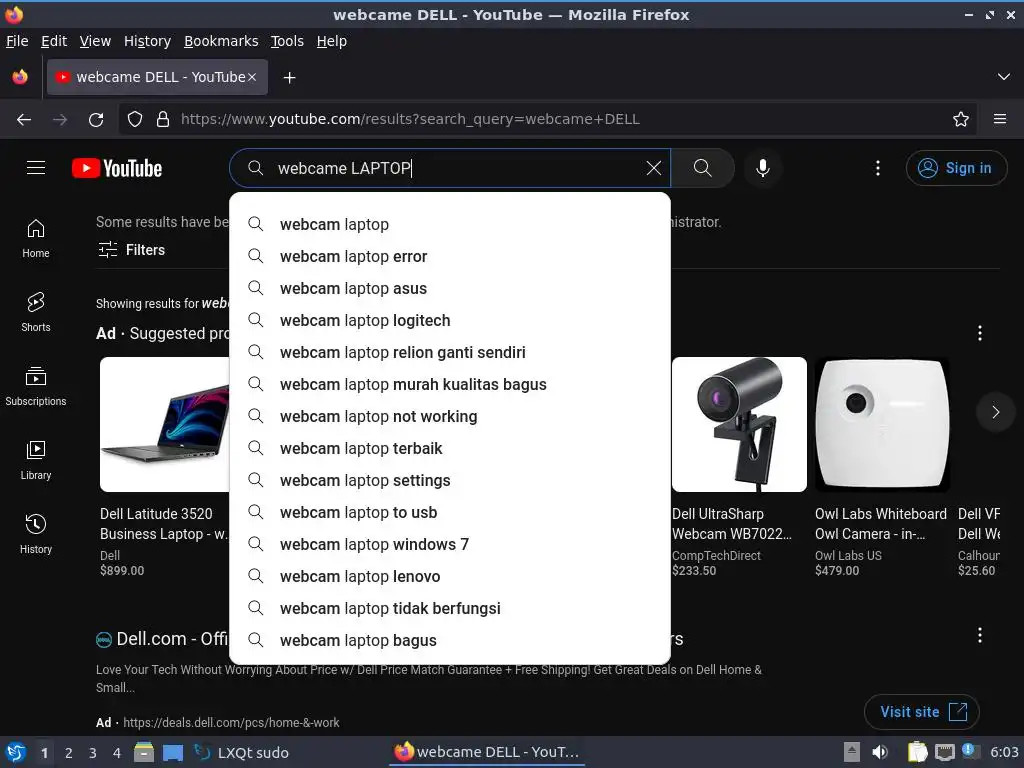The image size is (1024, 768).
Task: Open the History menu in menu bar
Action: click(x=148, y=41)
